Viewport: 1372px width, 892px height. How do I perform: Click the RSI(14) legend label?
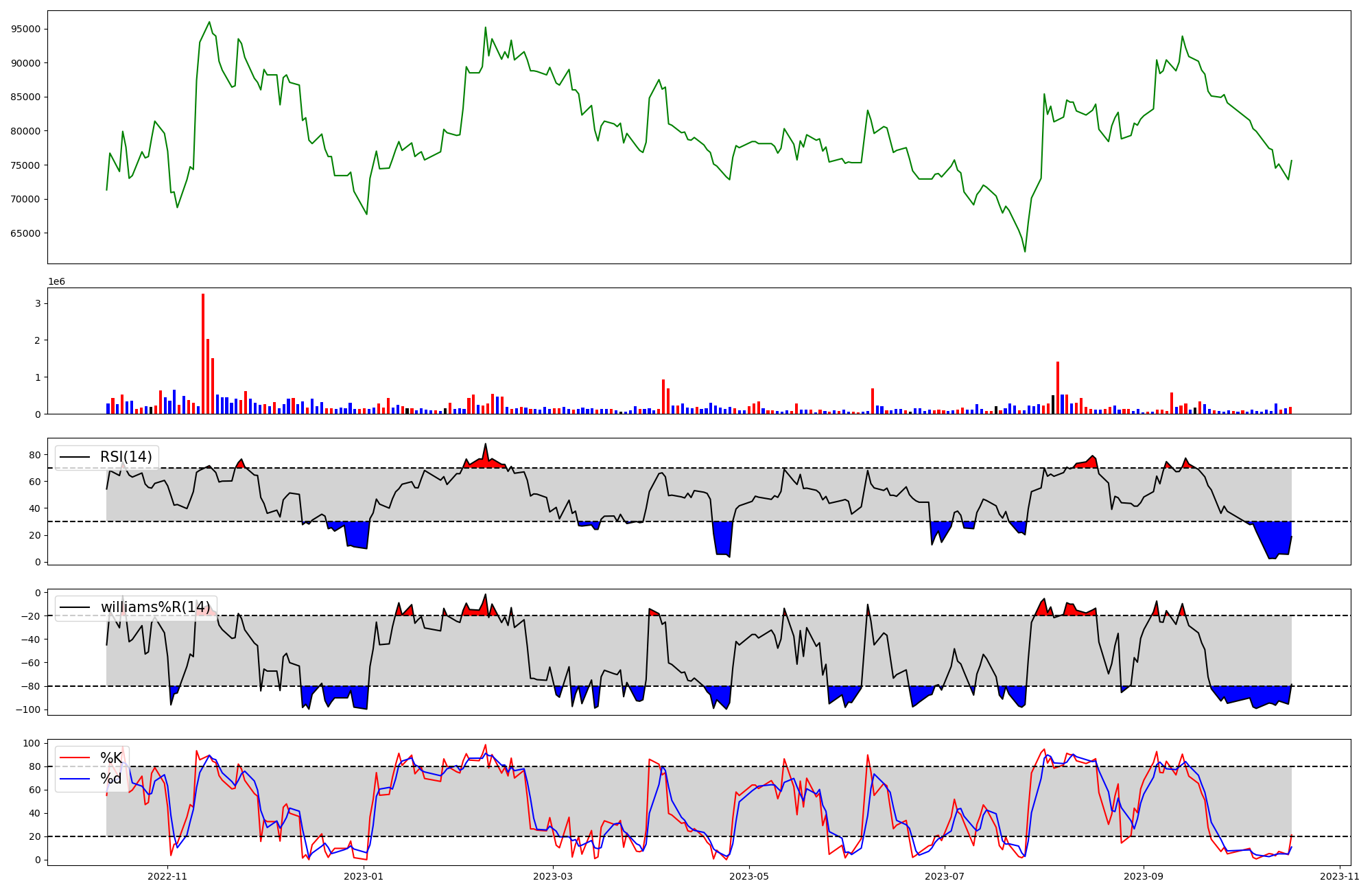pyautogui.click(x=126, y=457)
